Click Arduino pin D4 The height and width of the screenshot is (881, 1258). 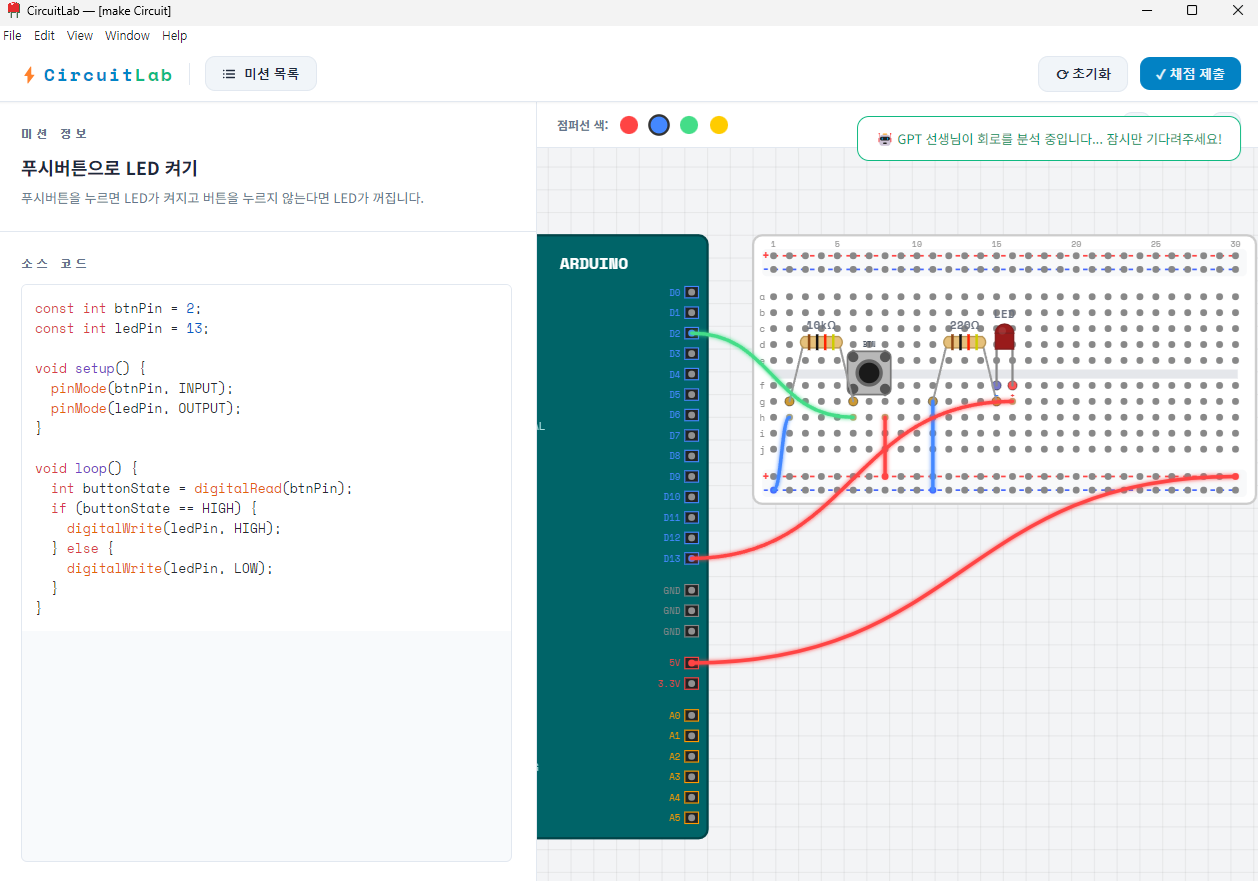coord(691,375)
